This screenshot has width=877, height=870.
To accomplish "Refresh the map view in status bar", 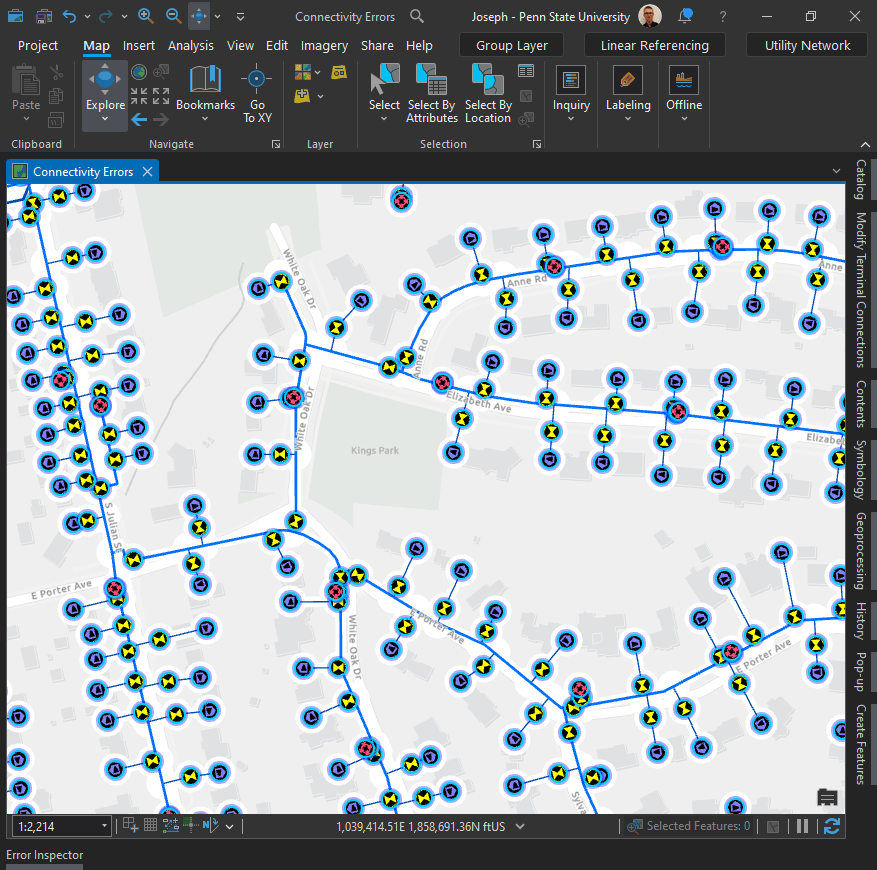I will tap(831, 826).
